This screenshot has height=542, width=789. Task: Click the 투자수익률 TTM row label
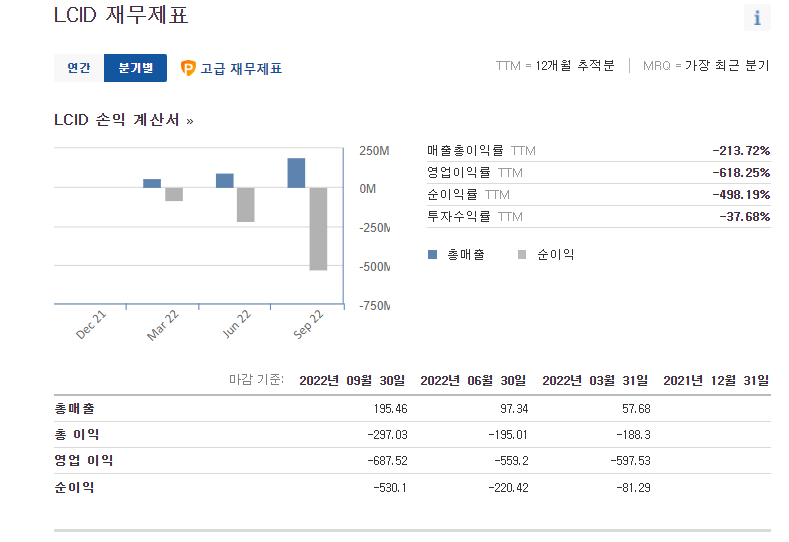coord(475,217)
